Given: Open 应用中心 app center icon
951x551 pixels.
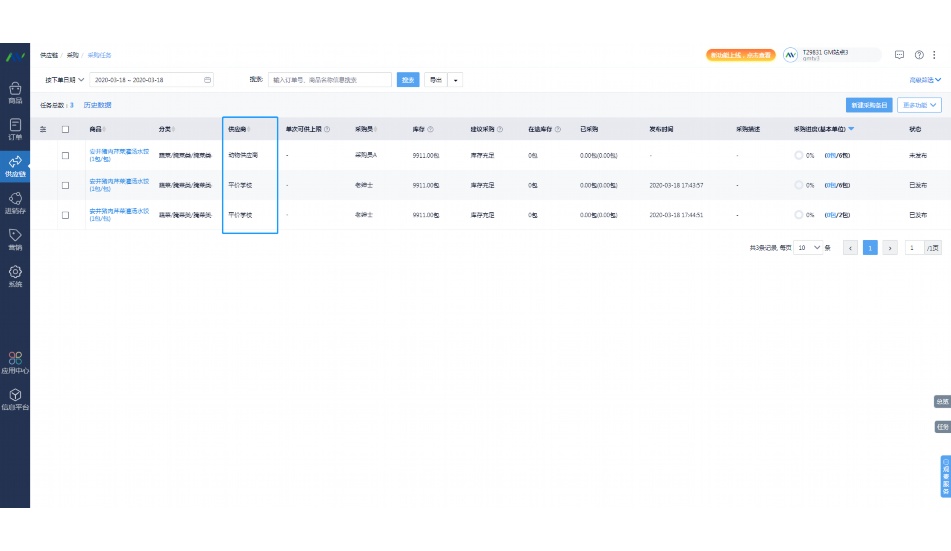Looking at the screenshot, I should (x=15, y=361).
